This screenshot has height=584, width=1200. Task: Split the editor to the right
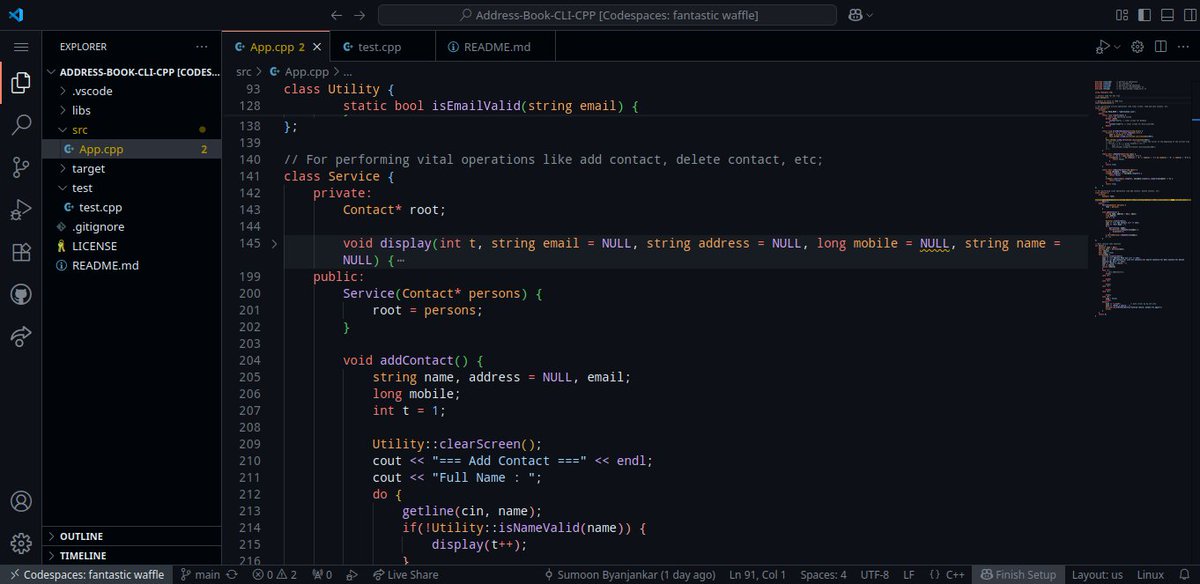click(1161, 46)
